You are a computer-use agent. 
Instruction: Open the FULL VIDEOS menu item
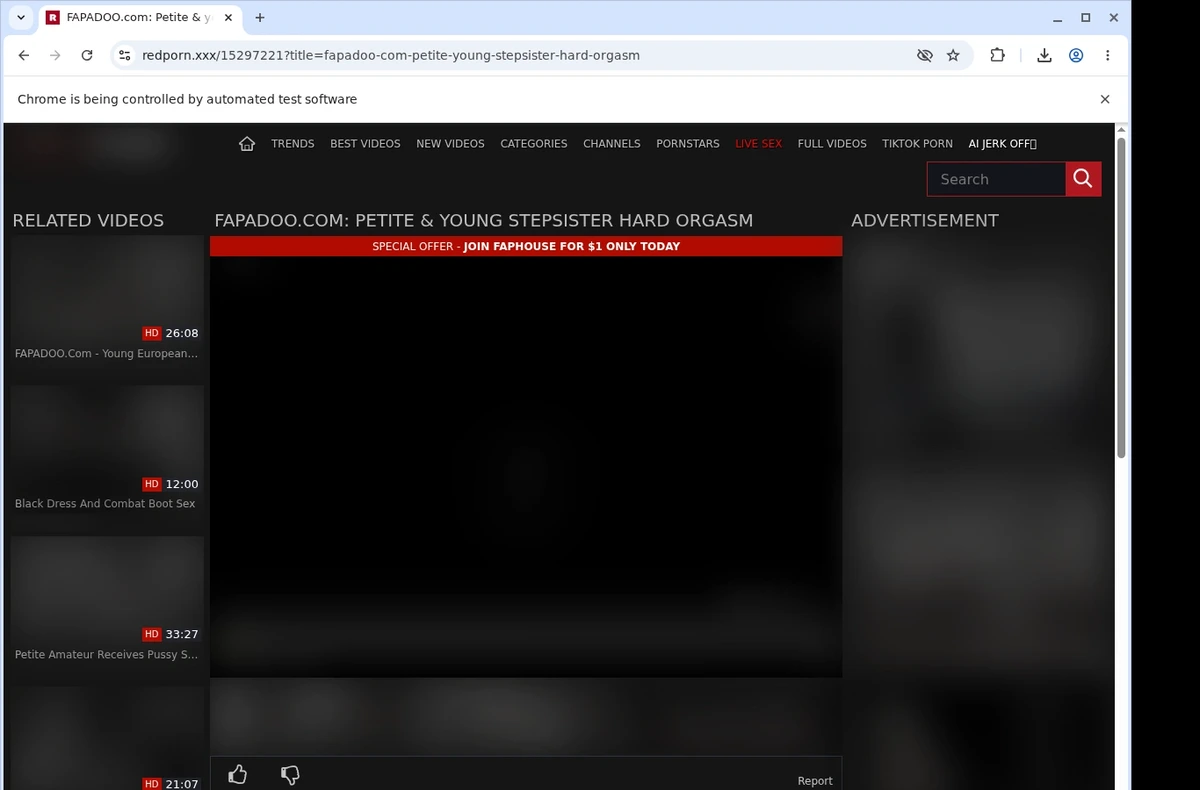click(832, 144)
